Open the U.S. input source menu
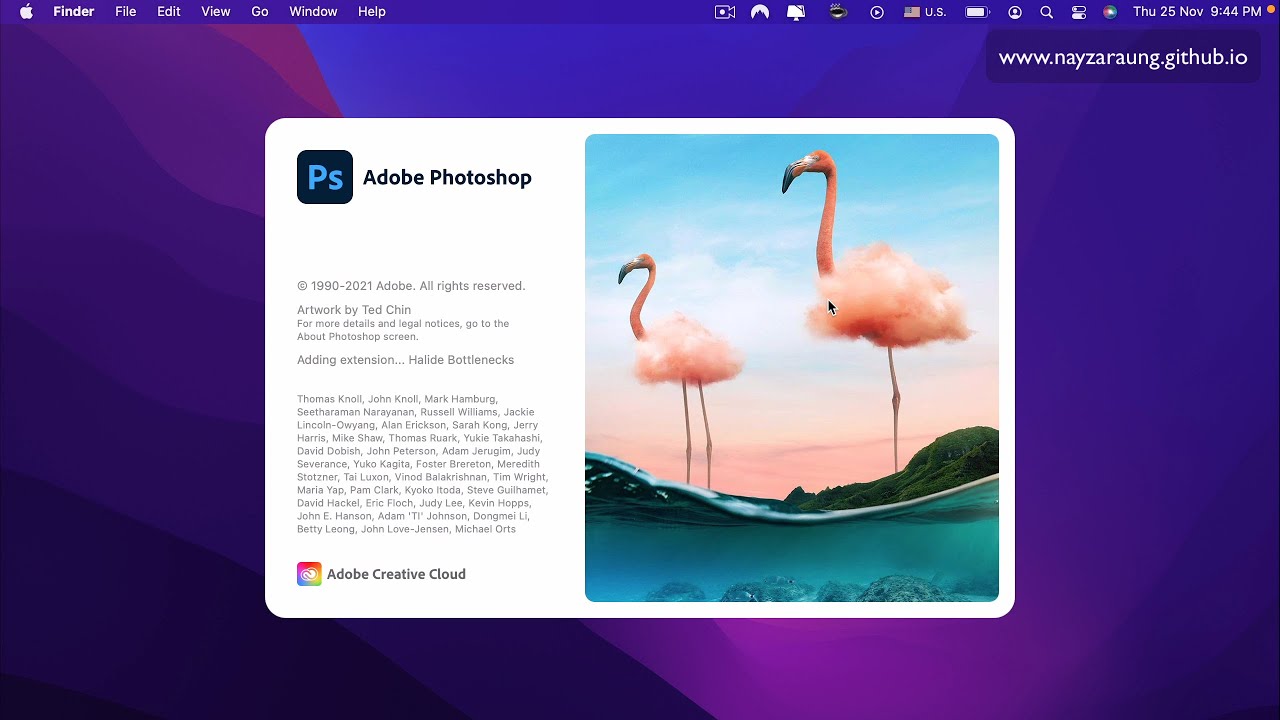The width and height of the screenshot is (1280, 720). [x=925, y=12]
